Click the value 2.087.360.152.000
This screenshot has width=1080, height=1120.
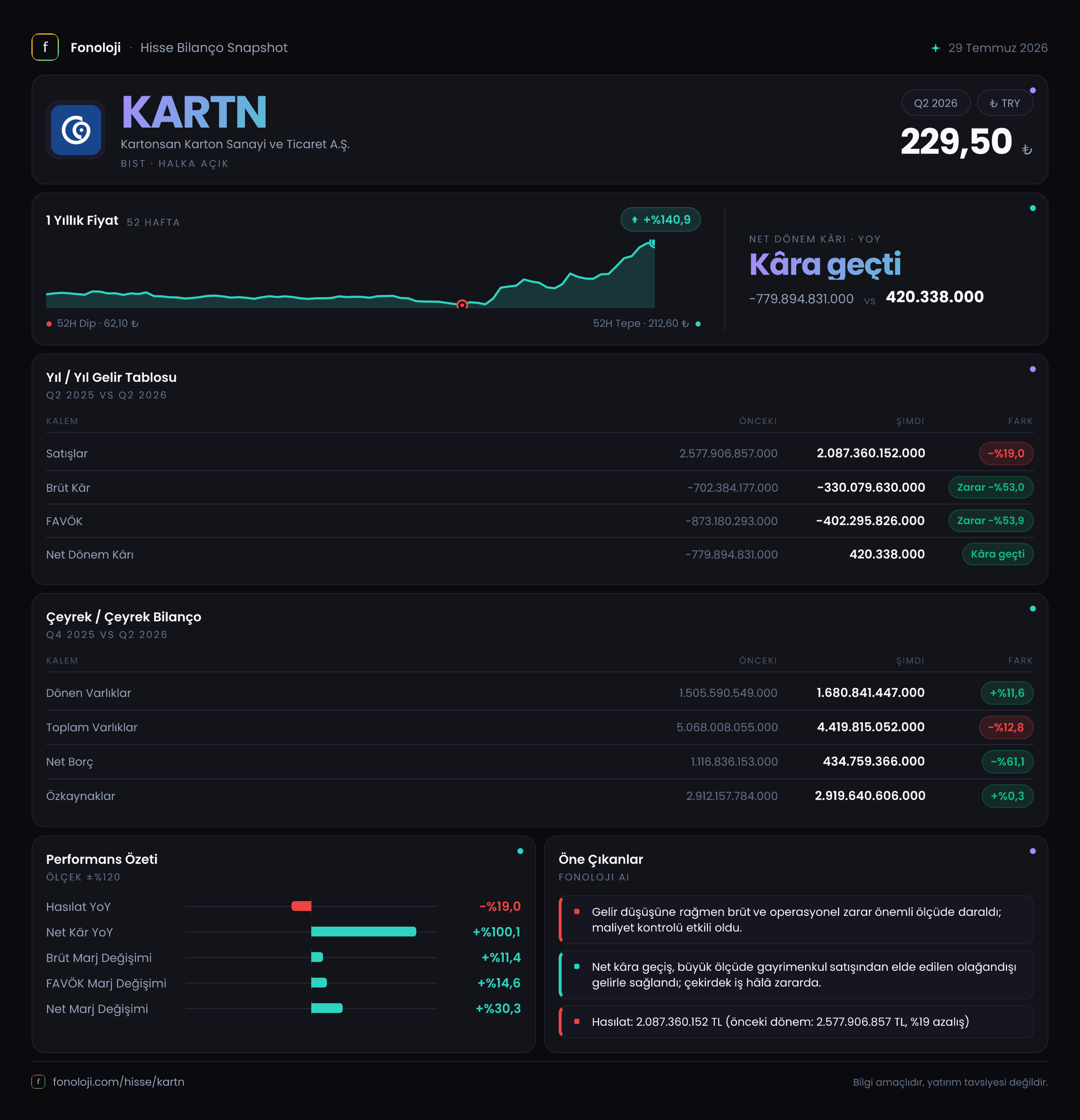(871, 453)
